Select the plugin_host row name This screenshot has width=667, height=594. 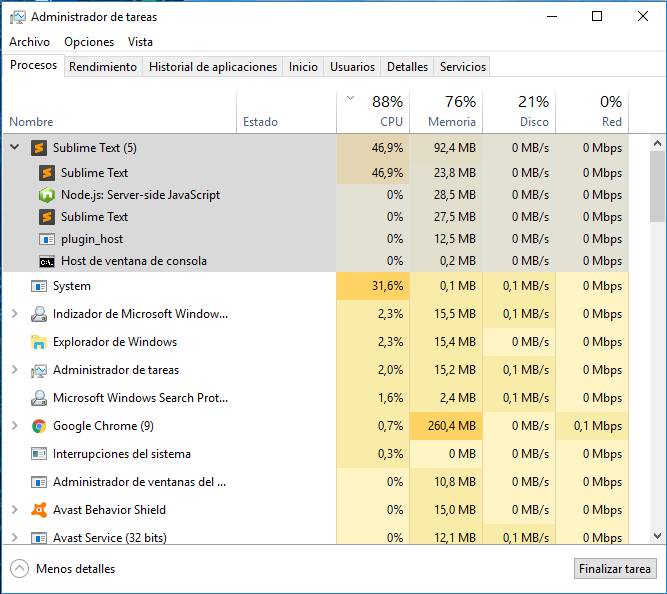[x=92, y=239]
